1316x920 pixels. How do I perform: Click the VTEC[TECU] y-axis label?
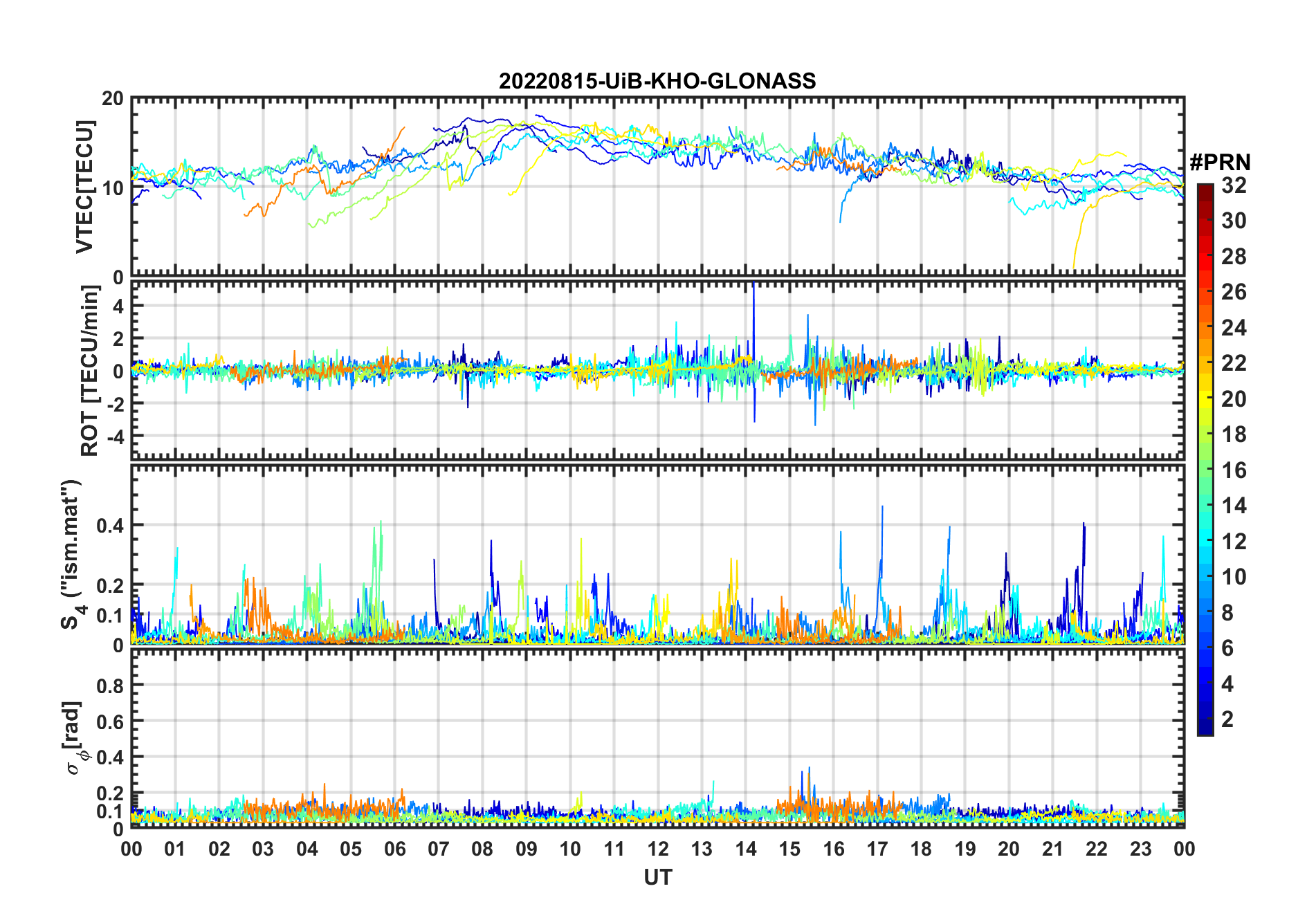coord(84,187)
